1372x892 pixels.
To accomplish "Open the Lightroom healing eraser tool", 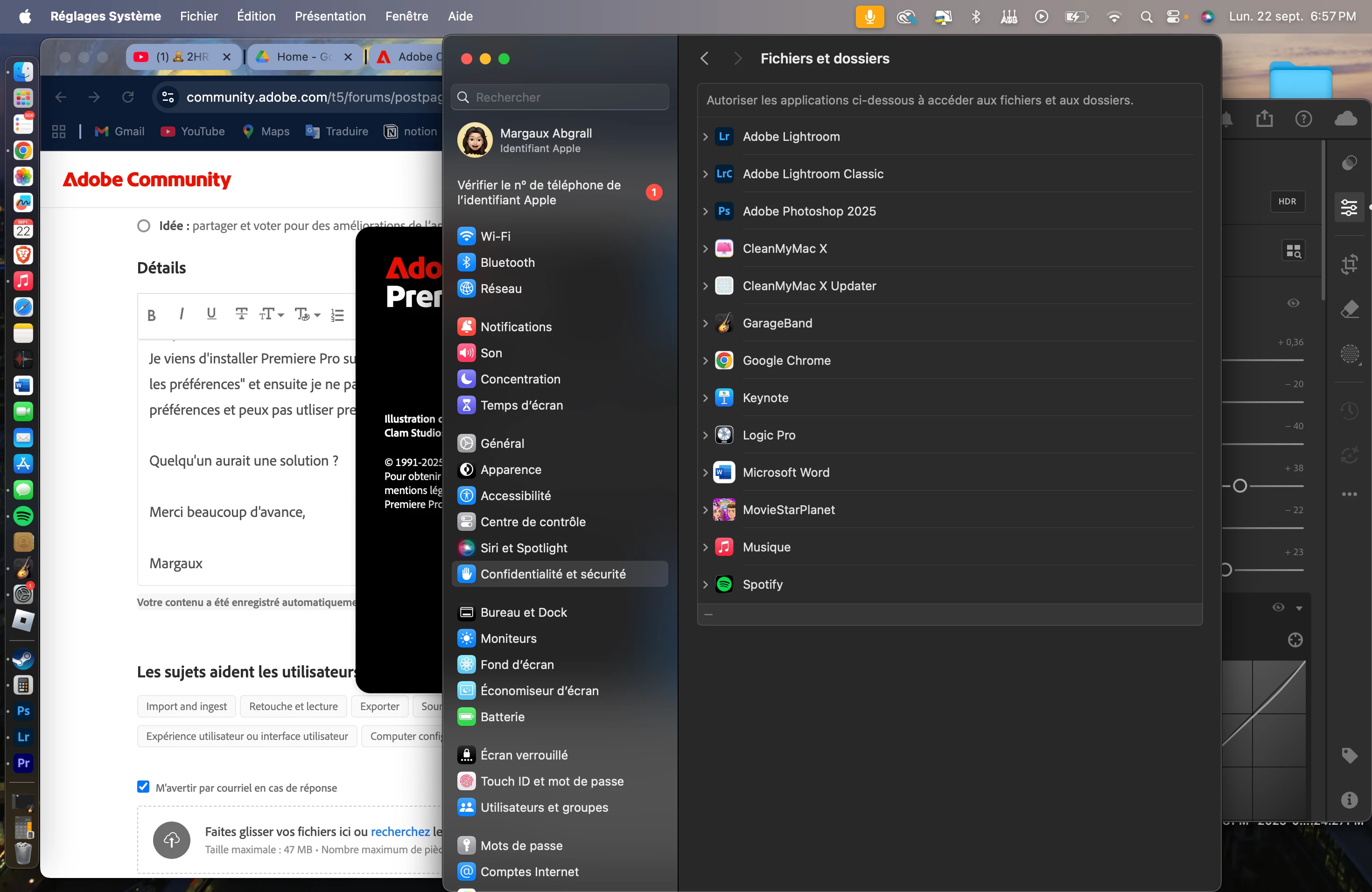I will pos(1349,309).
